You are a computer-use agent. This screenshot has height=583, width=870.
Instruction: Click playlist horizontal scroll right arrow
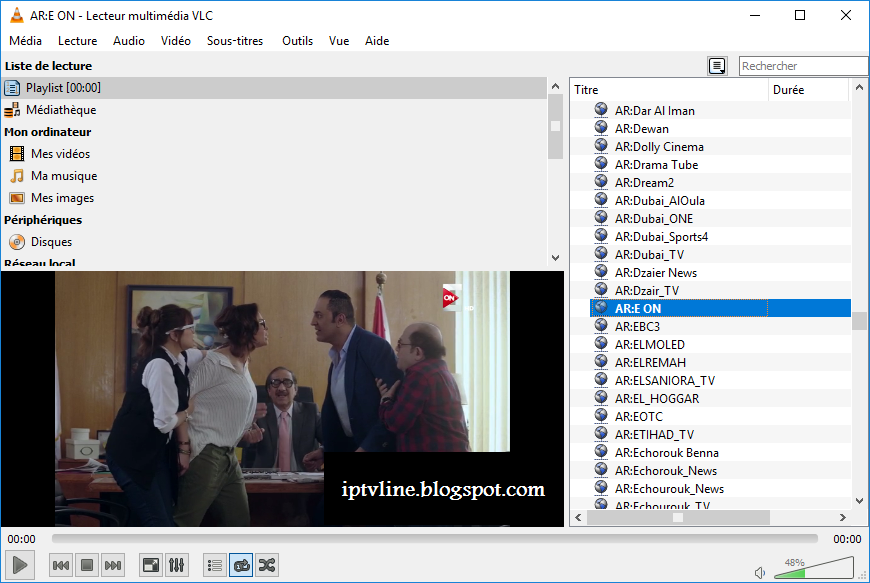tap(843, 518)
